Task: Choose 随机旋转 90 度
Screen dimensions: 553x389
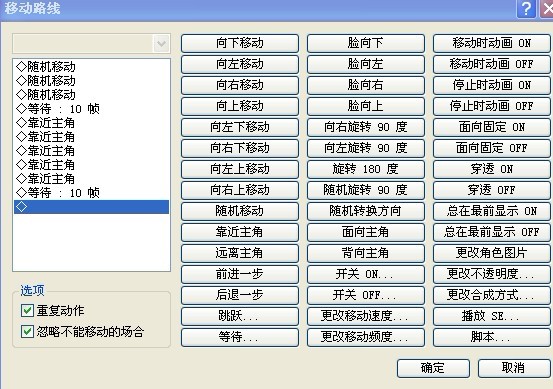Action: tap(366, 190)
